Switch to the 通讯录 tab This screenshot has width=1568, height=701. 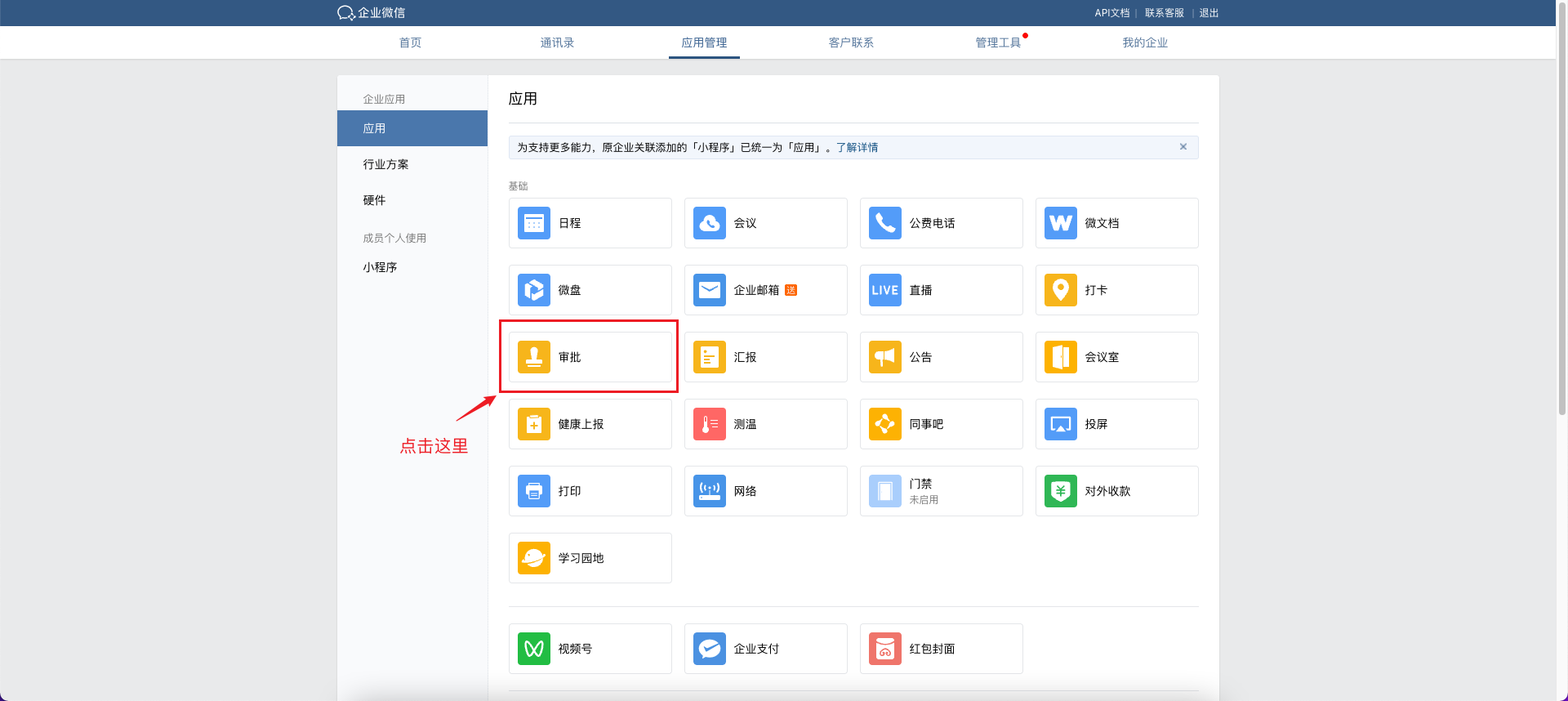(x=557, y=42)
